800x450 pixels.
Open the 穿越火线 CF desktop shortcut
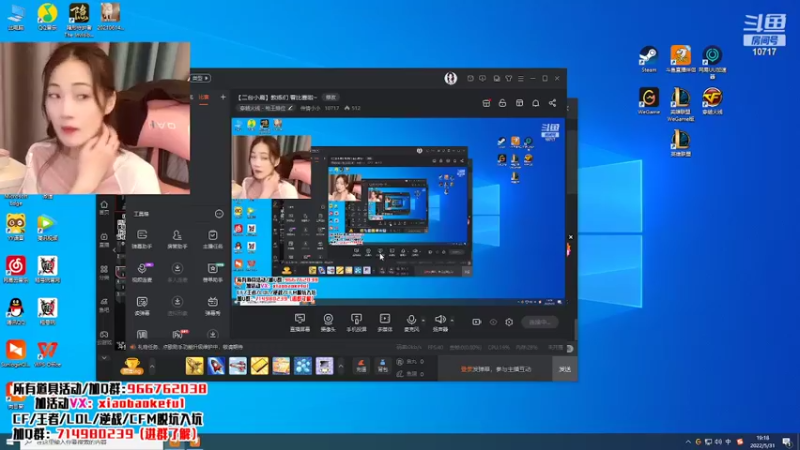point(712,101)
